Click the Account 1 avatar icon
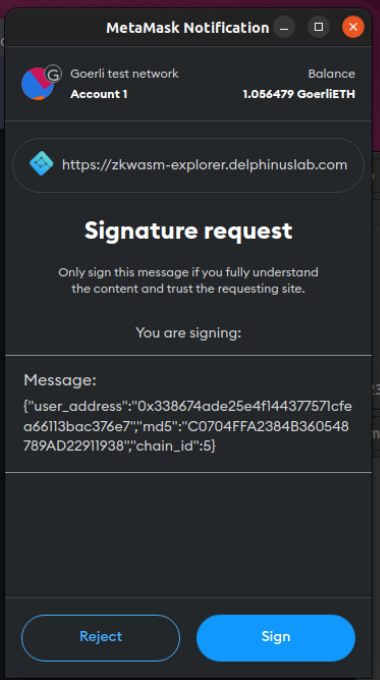 pyautogui.click(x=38, y=84)
